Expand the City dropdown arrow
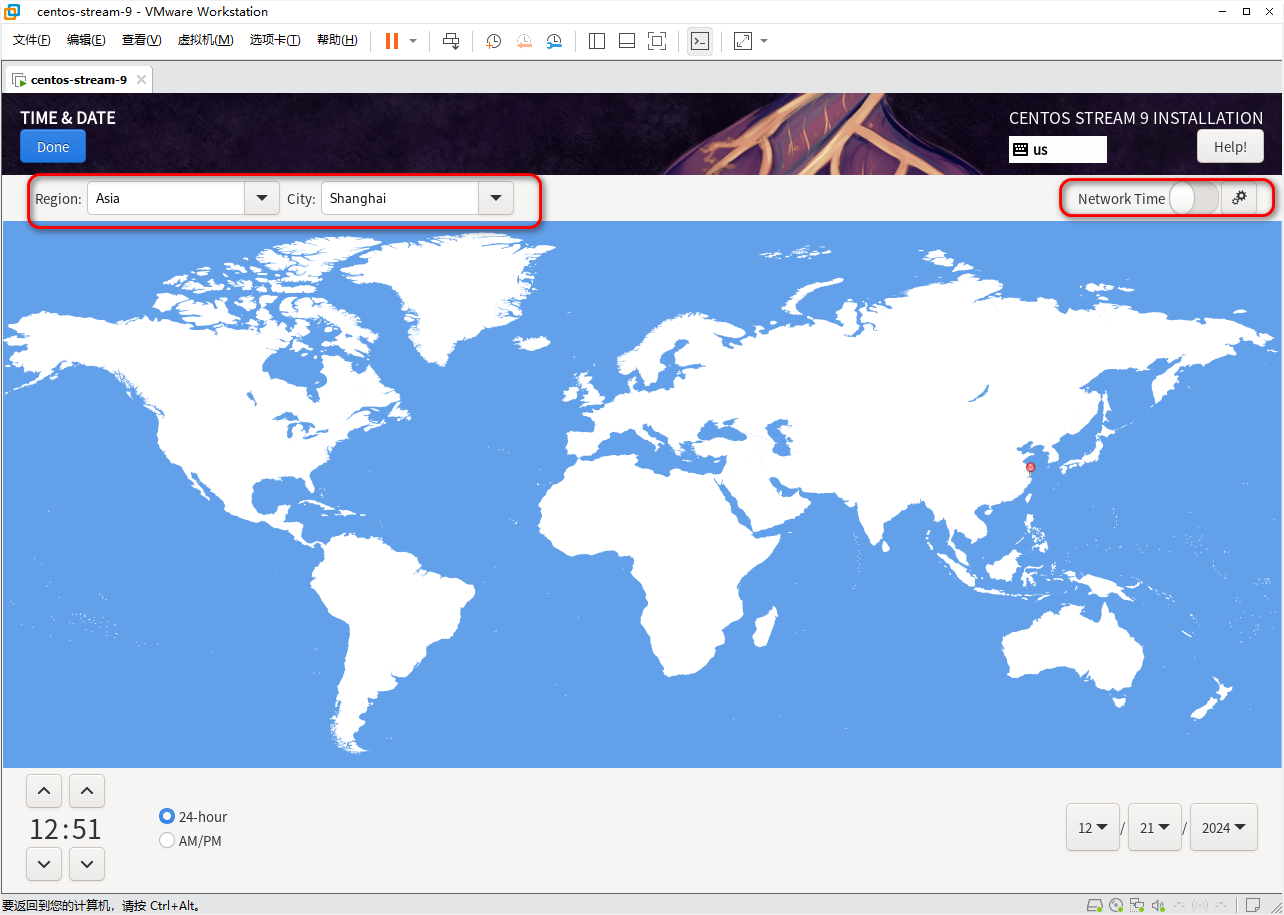Viewport: 1284px width, 915px height. (x=496, y=198)
